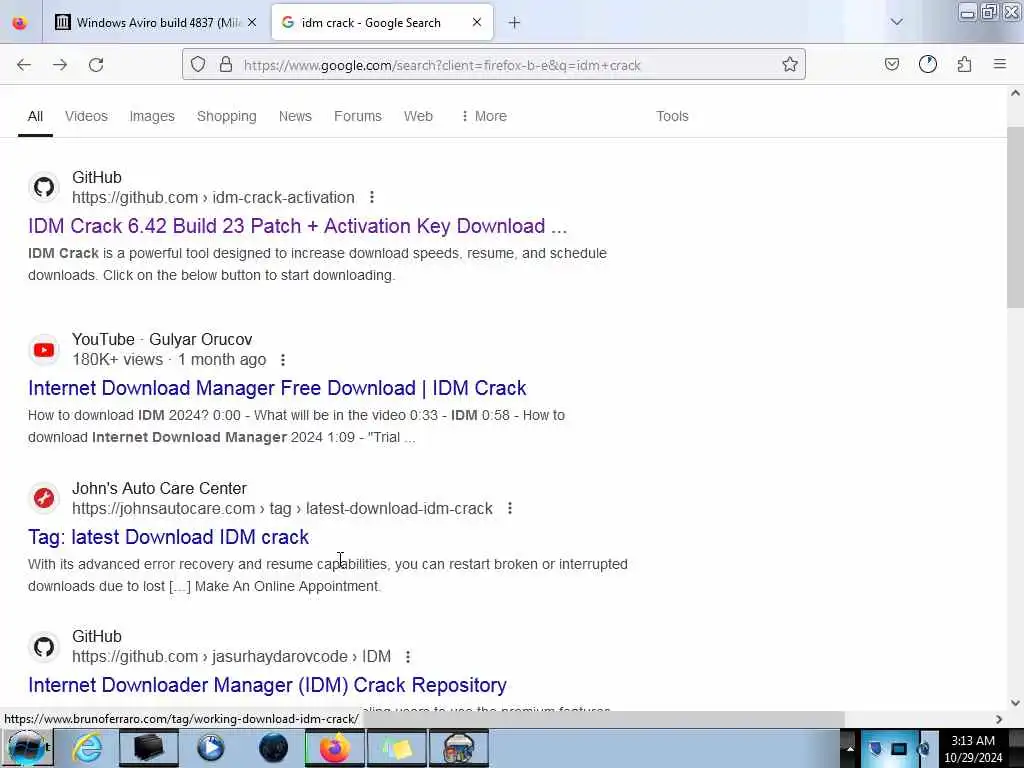
Task: Click the system tray shield icon
Action: coord(876,748)
